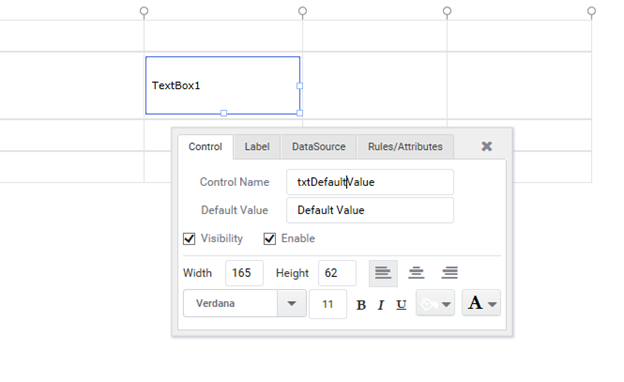Select left text alignment icon
624x382 pixels.
coord(383,273)
